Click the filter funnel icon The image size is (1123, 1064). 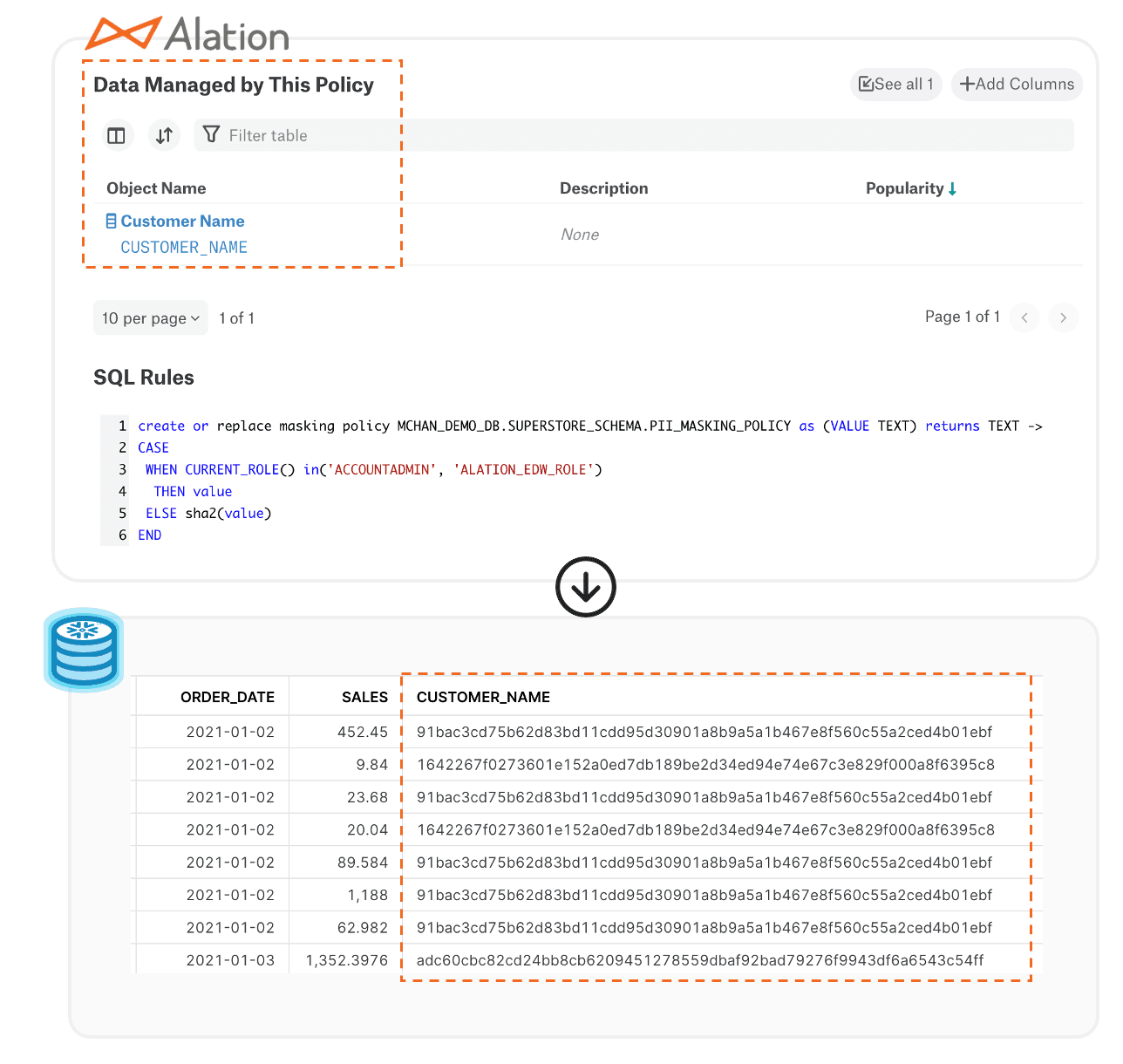[211, 134]
